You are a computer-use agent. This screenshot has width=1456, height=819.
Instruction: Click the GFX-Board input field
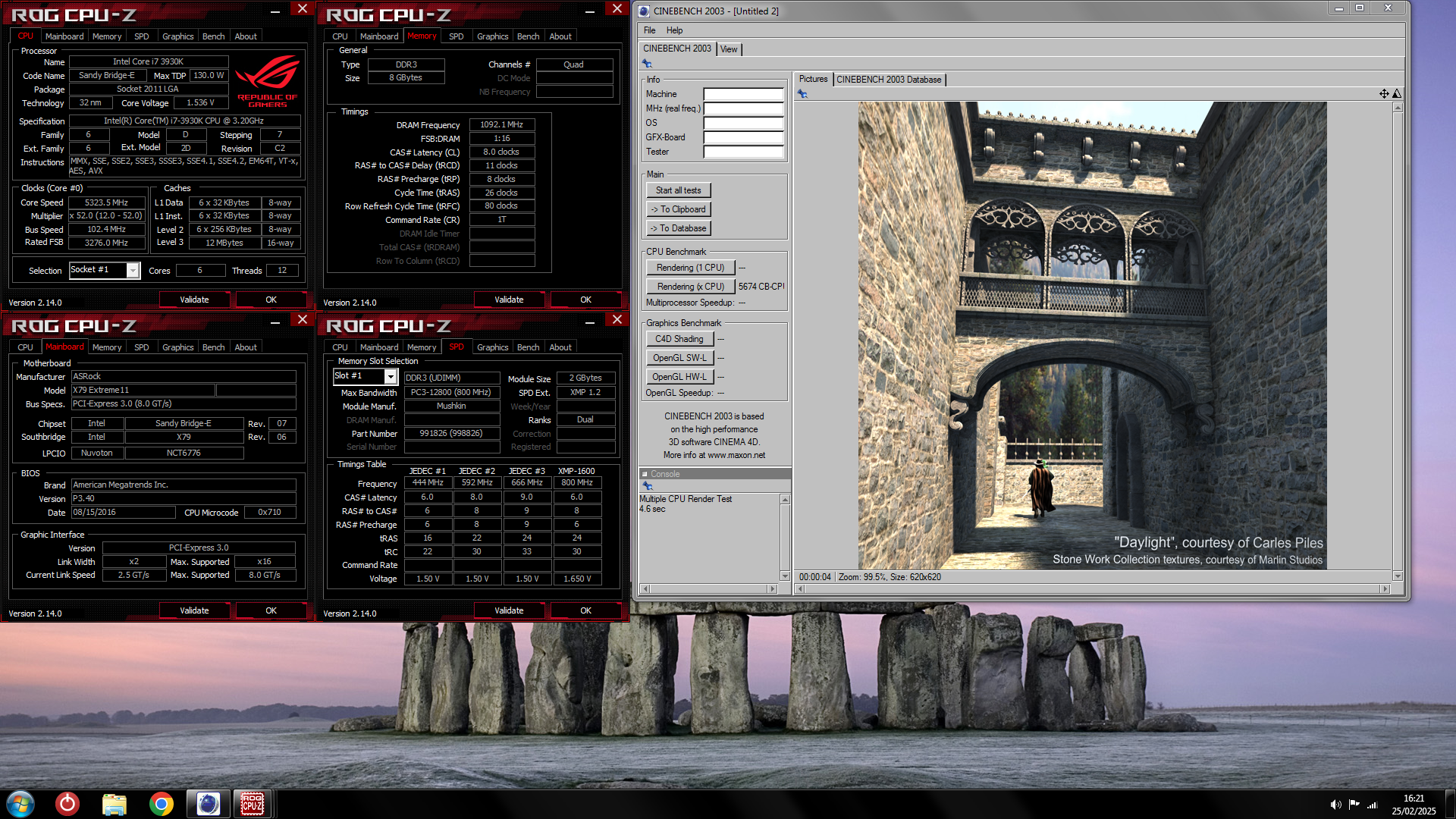coord(743,137)
